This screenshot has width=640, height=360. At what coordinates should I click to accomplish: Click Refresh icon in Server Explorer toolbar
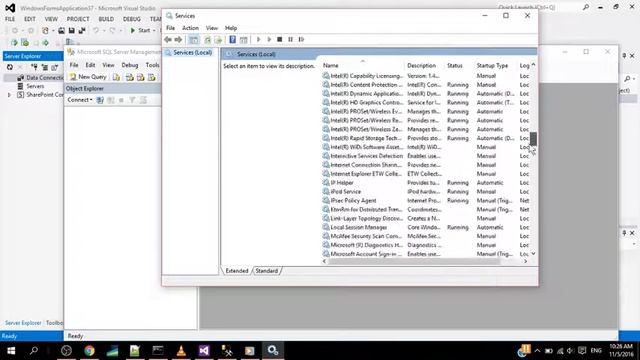coord(10,67)
